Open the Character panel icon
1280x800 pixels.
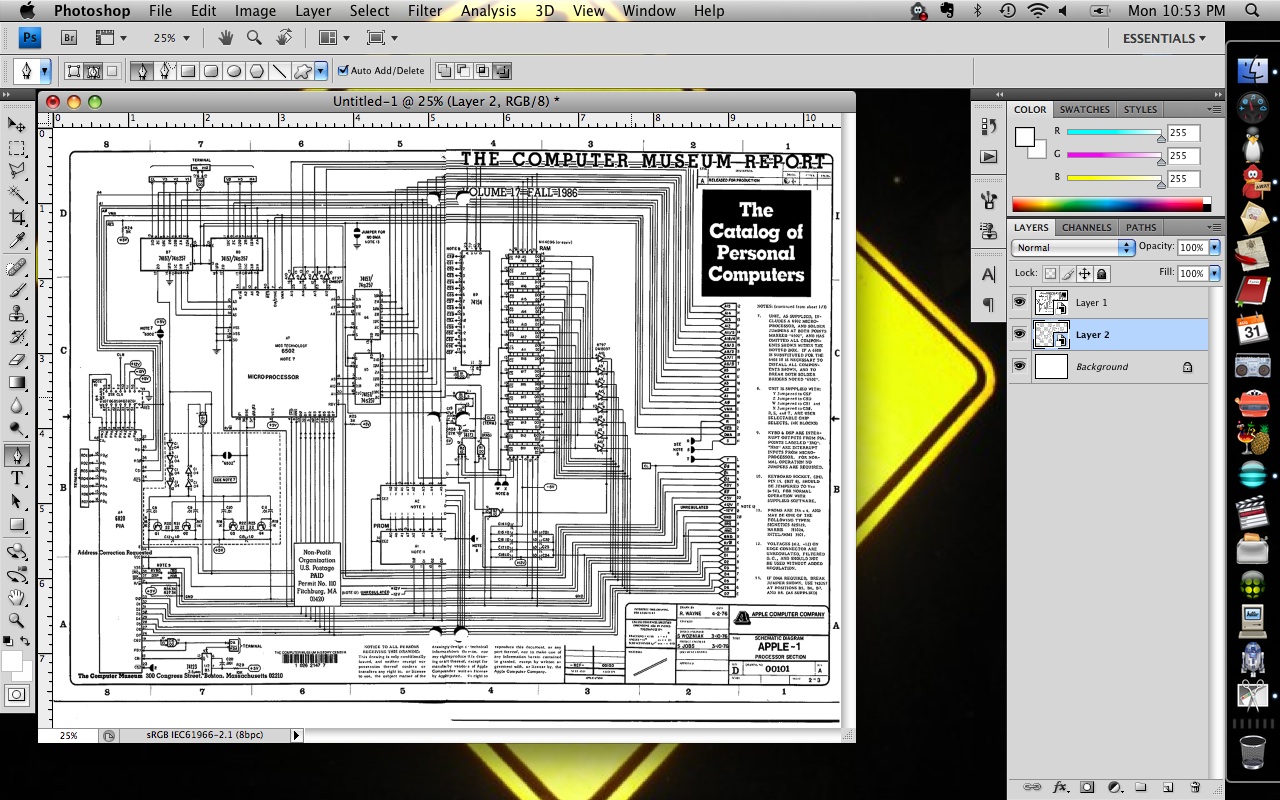(989, 274)
